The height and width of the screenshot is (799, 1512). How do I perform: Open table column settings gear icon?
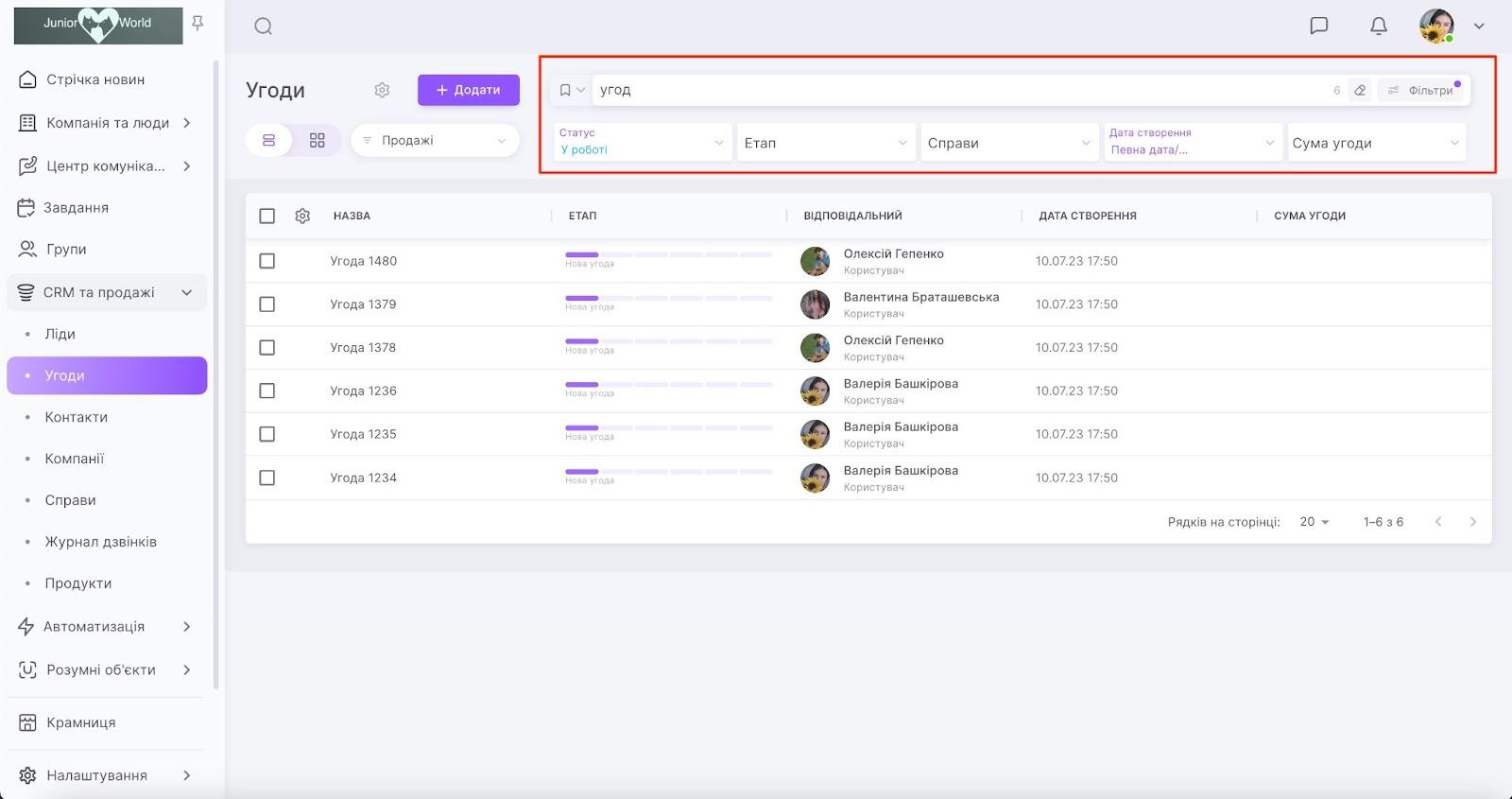point(302,216)
